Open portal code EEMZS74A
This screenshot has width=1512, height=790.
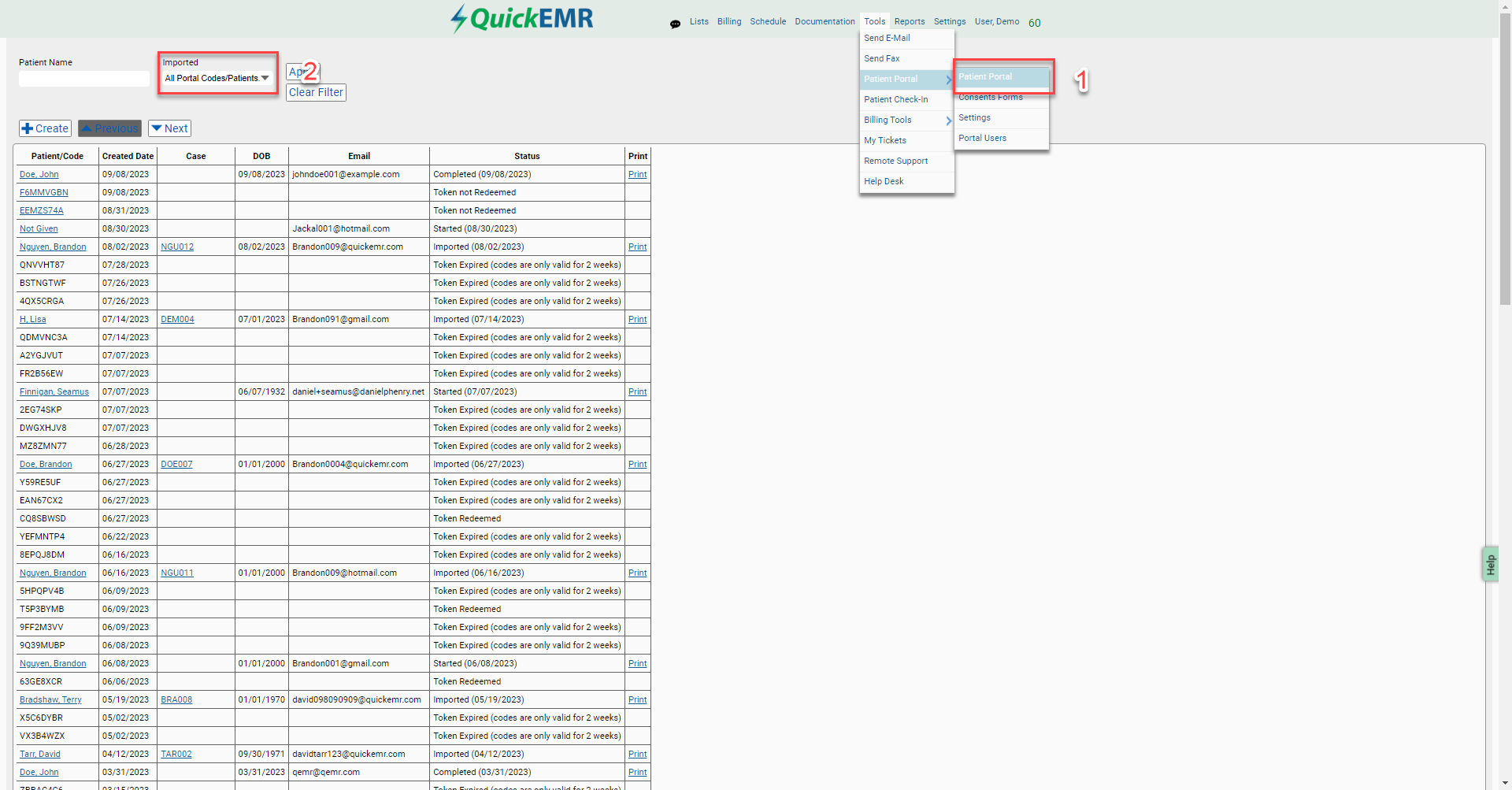42,210
